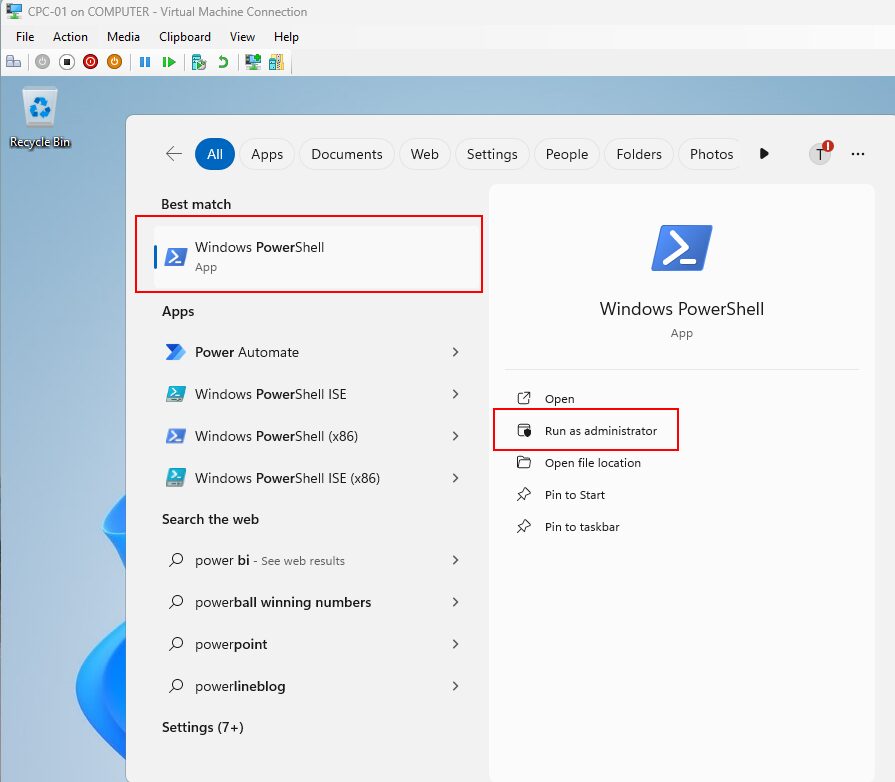Reset the virtual machine

(x=170, y=61)
